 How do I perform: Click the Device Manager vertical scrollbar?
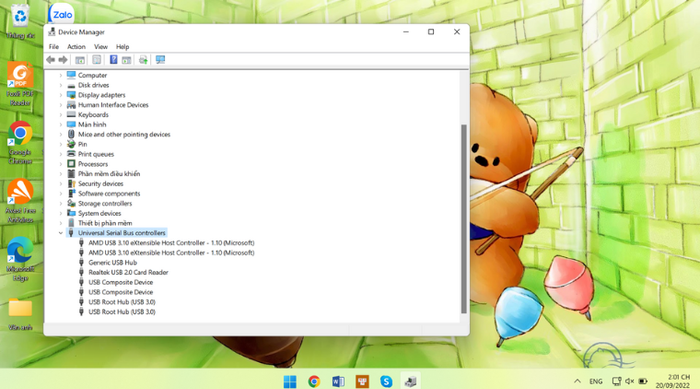[464, 219]
